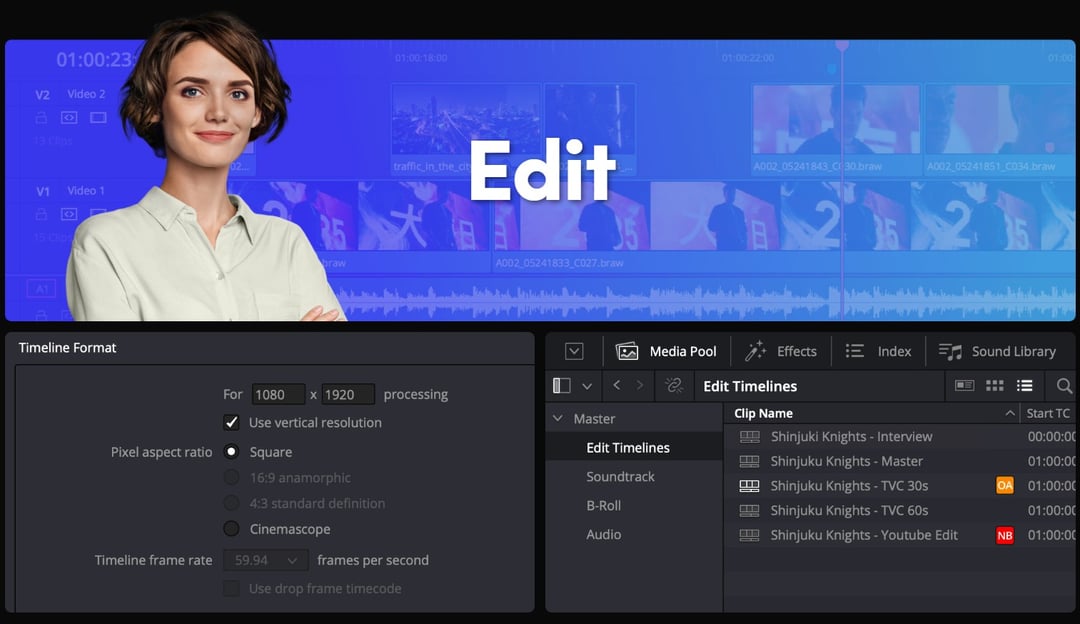The image size is (1080, 624).
Task: Switch media pool to list view
Action: coord(1024,386)
